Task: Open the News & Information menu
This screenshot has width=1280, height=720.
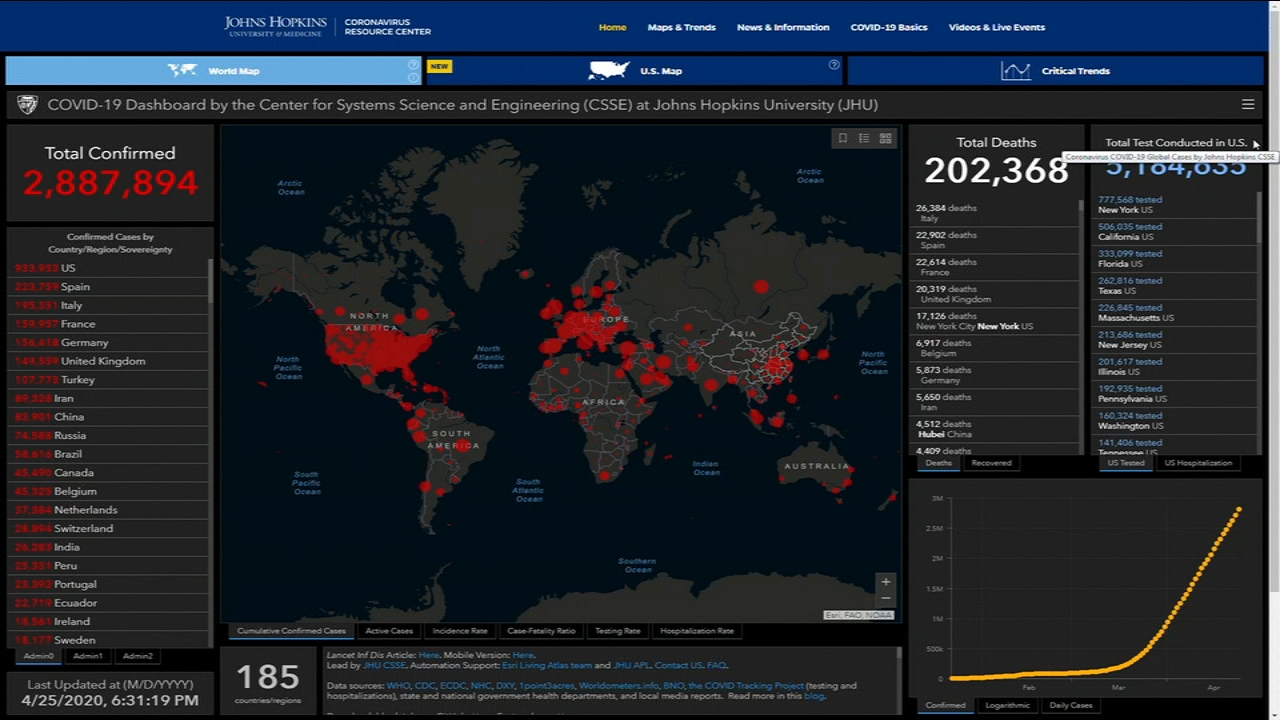Action: point(783,27)
